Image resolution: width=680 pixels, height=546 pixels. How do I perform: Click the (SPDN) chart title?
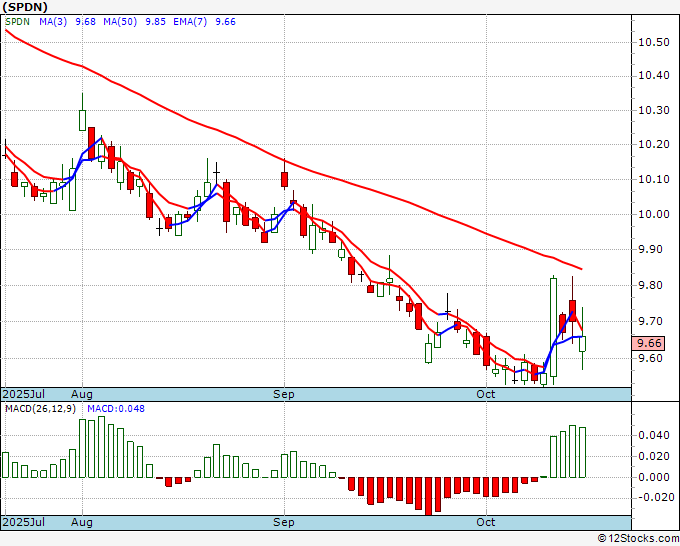point(25,7)
